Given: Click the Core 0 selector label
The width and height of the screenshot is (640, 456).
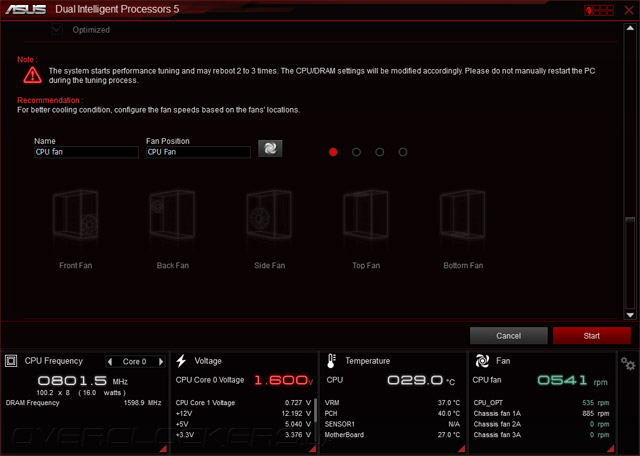Looking at the screenshot, I should (x=134, y=362).
